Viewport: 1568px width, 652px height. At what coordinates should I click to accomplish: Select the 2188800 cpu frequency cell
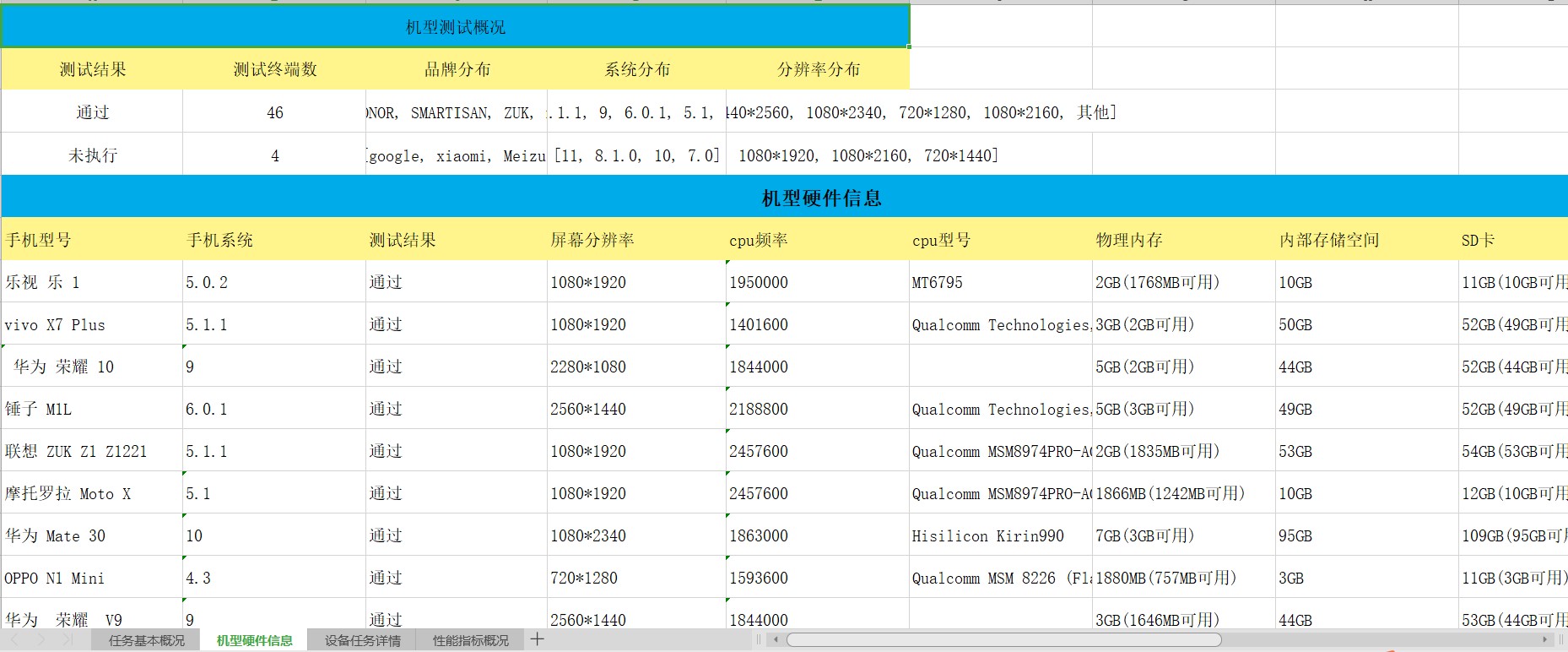[x=818, y=409]
